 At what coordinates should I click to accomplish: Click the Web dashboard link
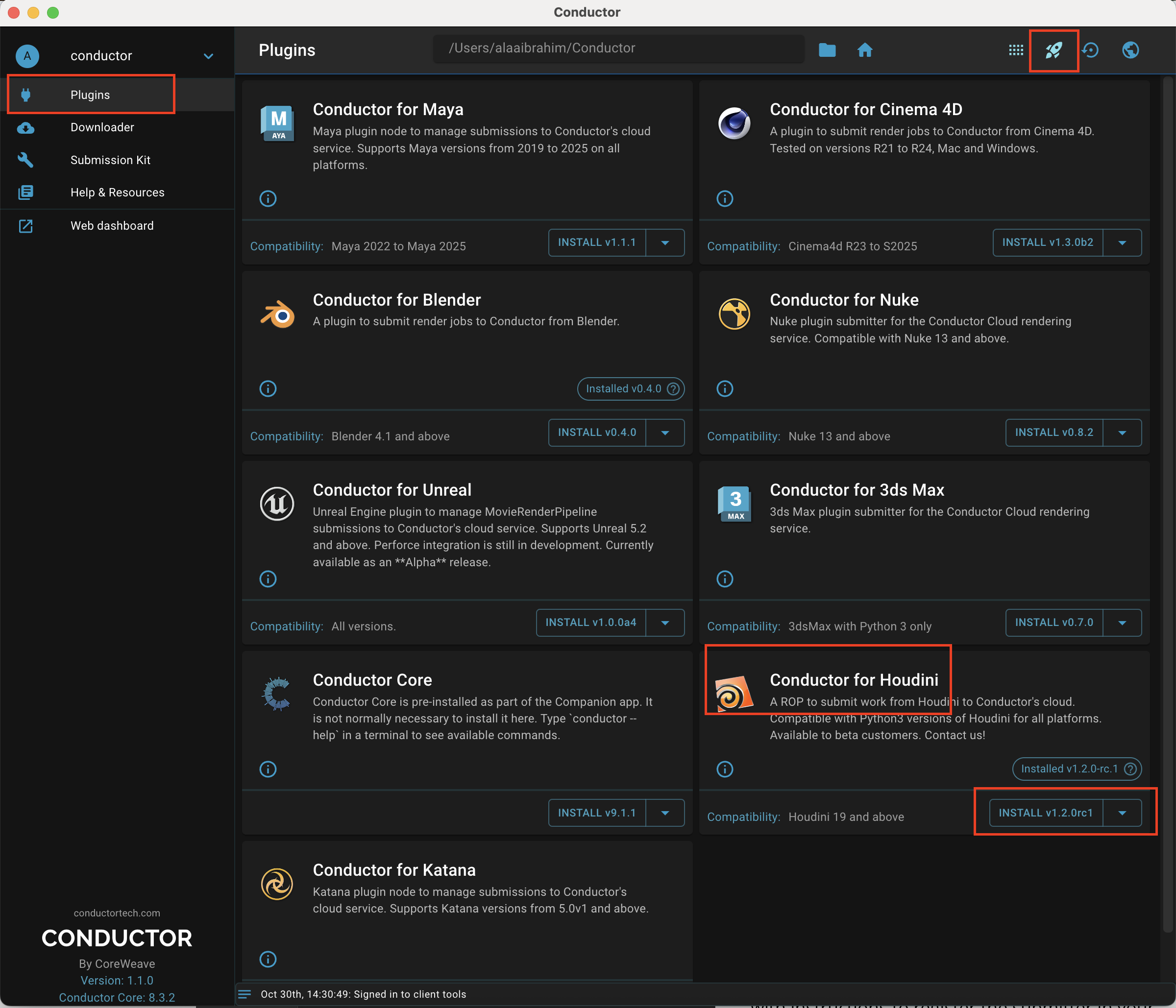coord(112,226)
